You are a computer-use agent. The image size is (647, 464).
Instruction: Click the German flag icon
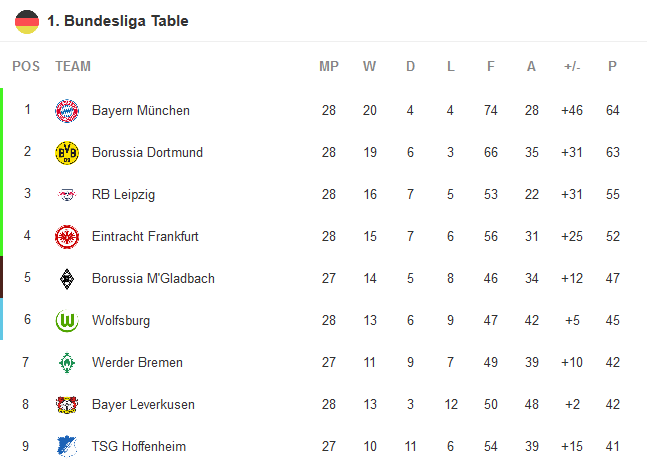point(27,21)
